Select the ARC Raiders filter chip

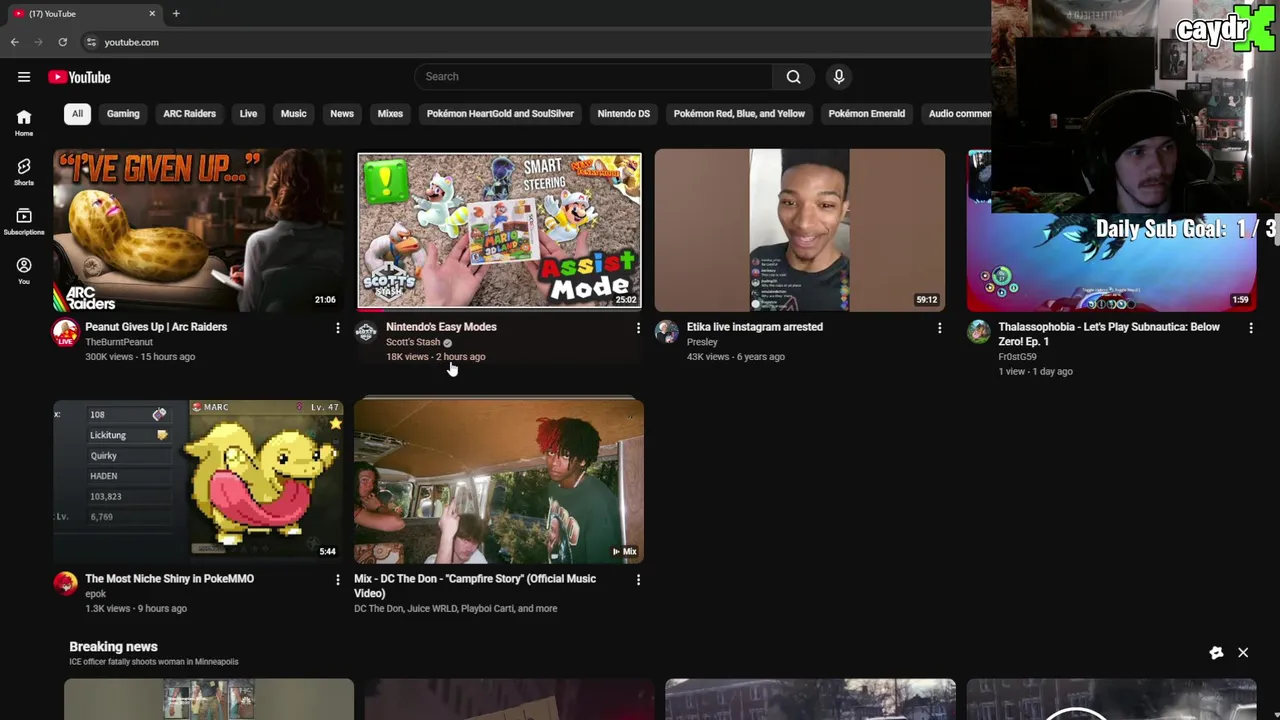[189, 114]
